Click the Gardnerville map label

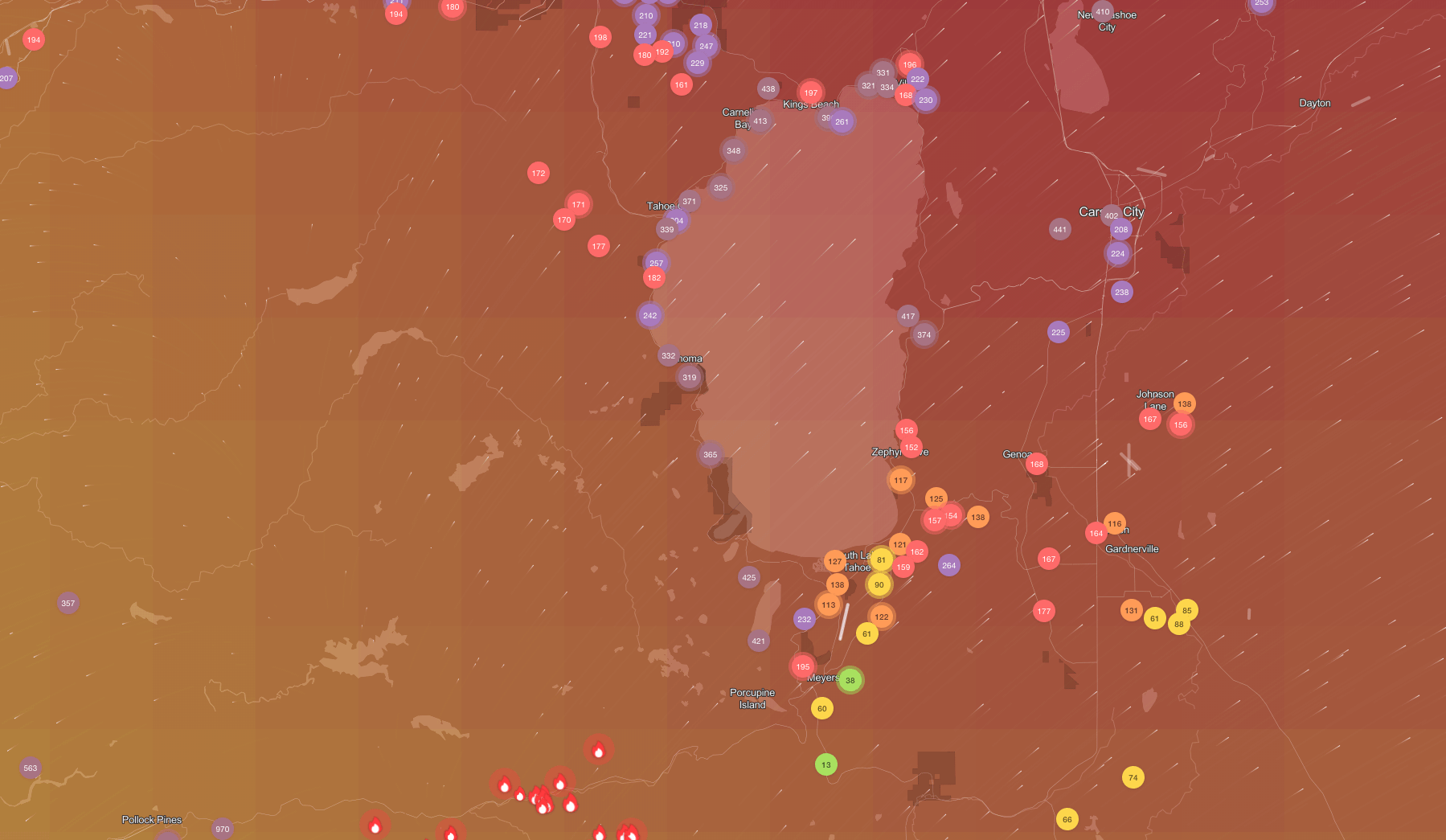pyautogui.click(x=1132, y=549)
